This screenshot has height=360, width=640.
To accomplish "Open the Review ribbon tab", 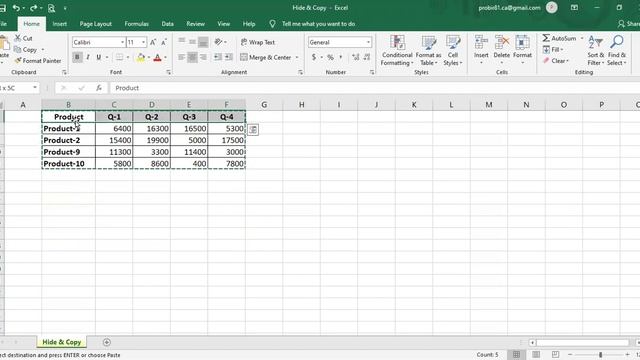I will point(196,24).
